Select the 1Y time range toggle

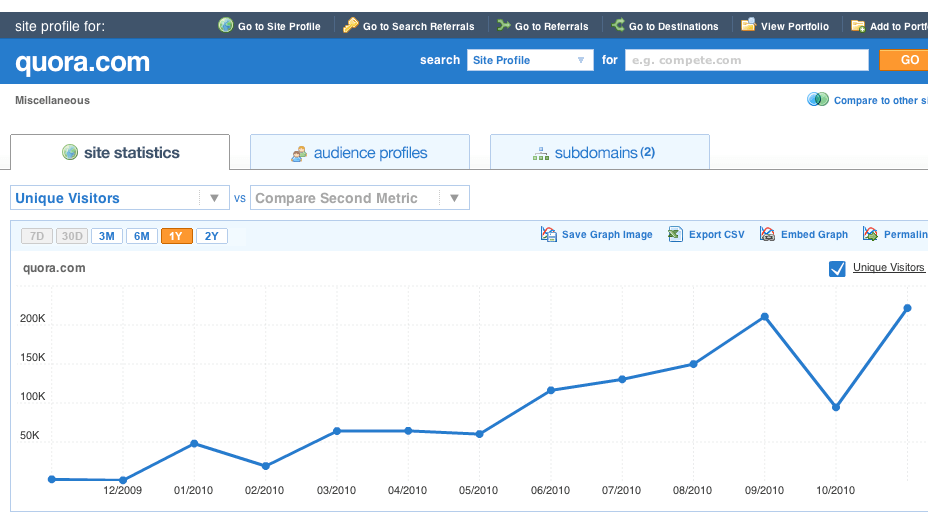pos(176,236)
